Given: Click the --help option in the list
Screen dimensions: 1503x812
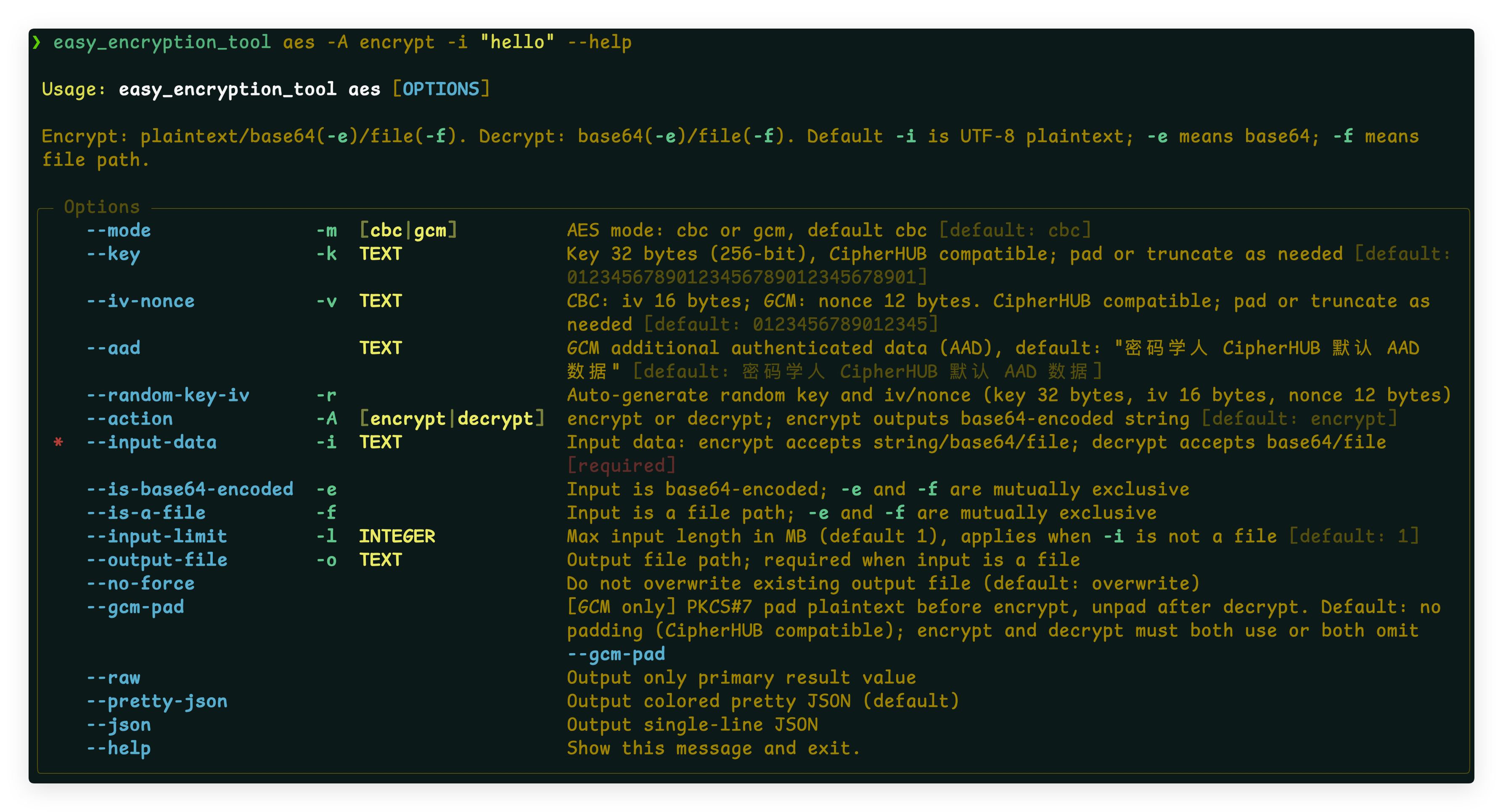Looking at the screenshot, I should click(119, 749).
